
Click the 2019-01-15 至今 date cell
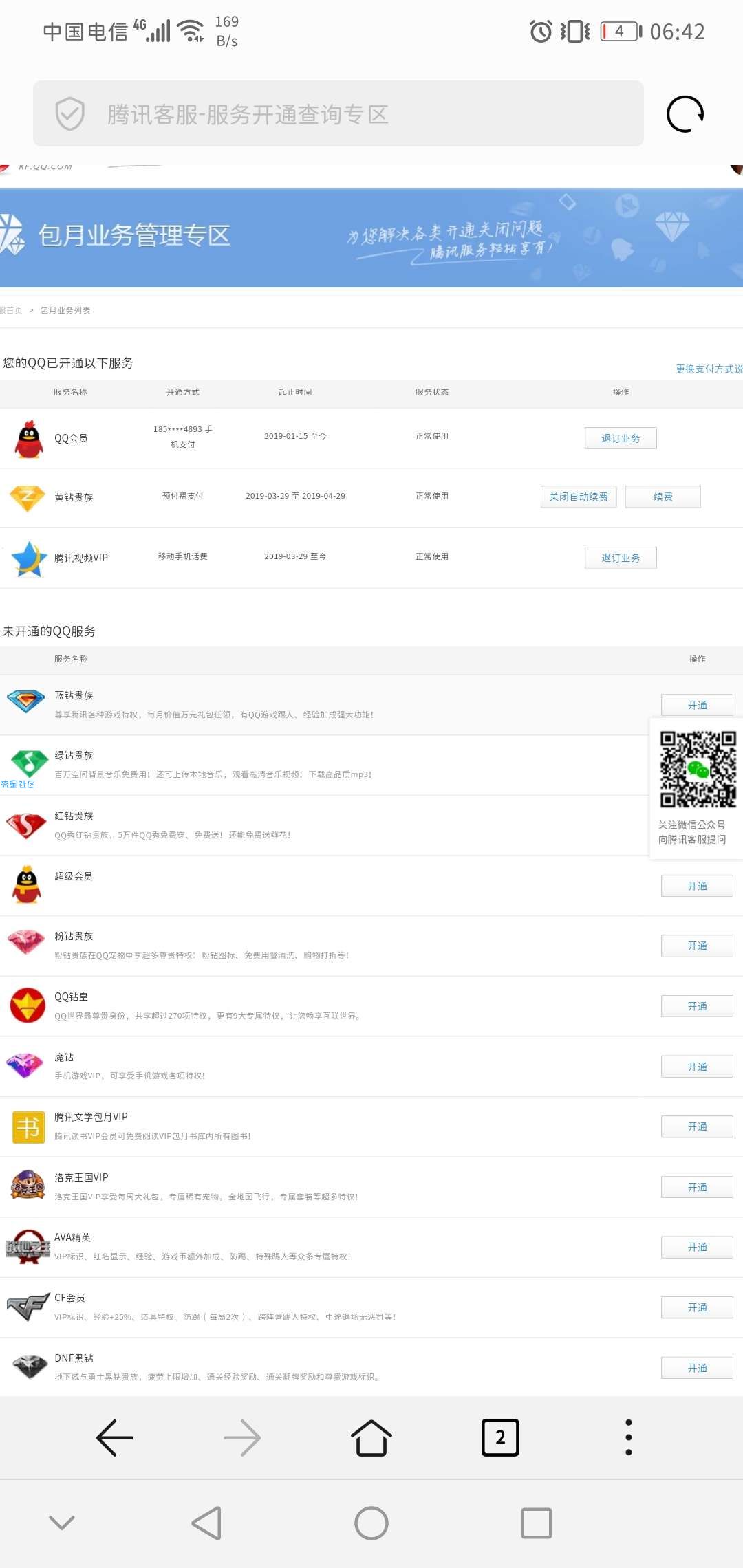tap(296, 436)
